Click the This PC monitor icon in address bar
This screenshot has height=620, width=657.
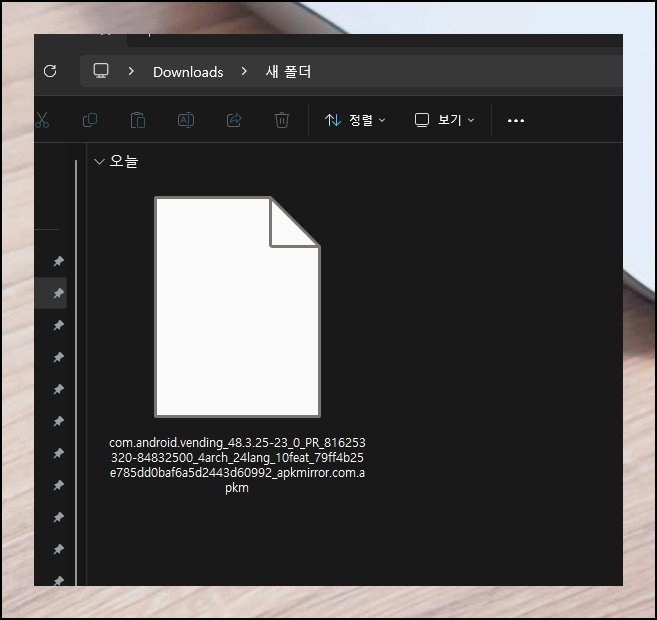[101, 71]
